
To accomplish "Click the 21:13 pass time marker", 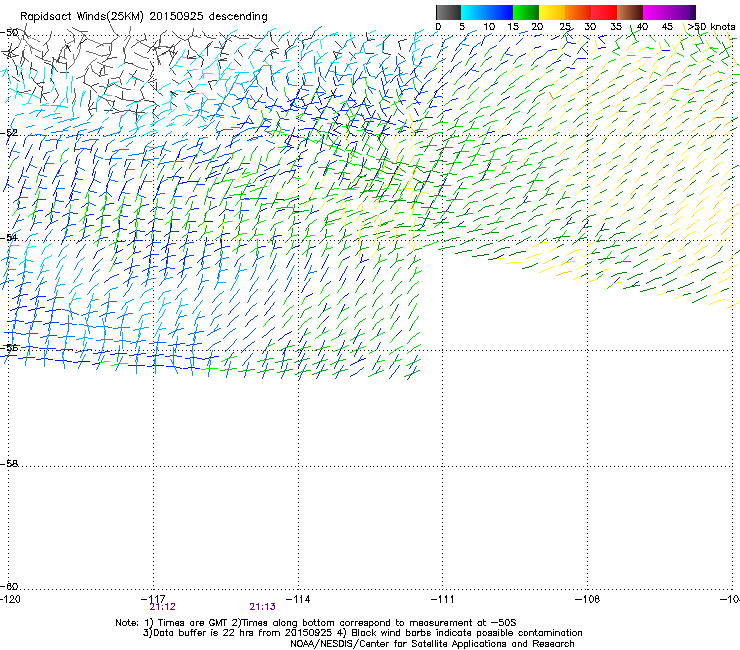I will [262, 607].
